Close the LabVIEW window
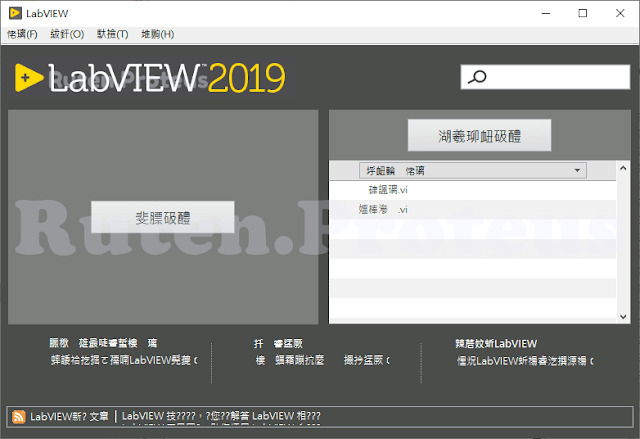640x439 pixels. [x=620, y=13]
